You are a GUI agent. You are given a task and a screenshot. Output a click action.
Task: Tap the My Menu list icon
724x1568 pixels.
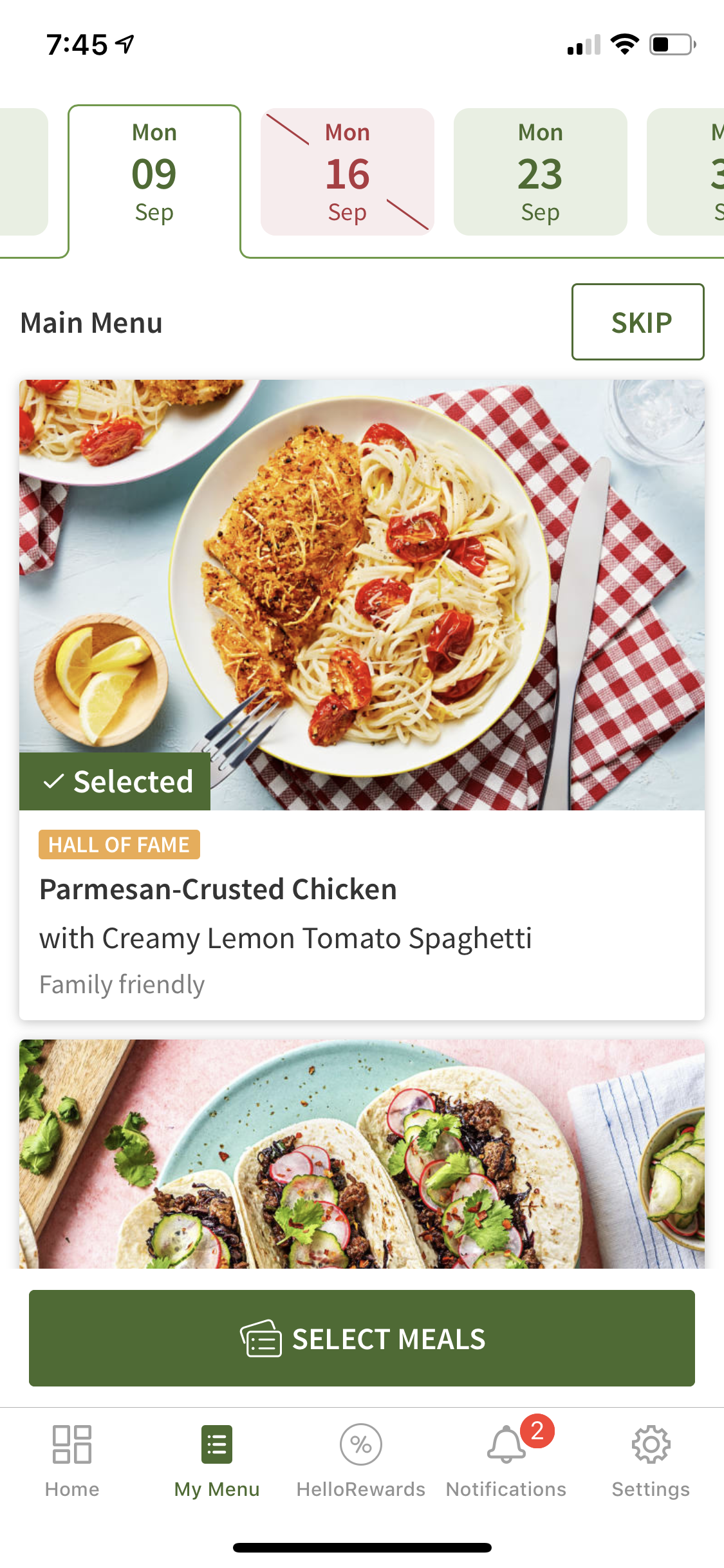tap(217, 1444)
